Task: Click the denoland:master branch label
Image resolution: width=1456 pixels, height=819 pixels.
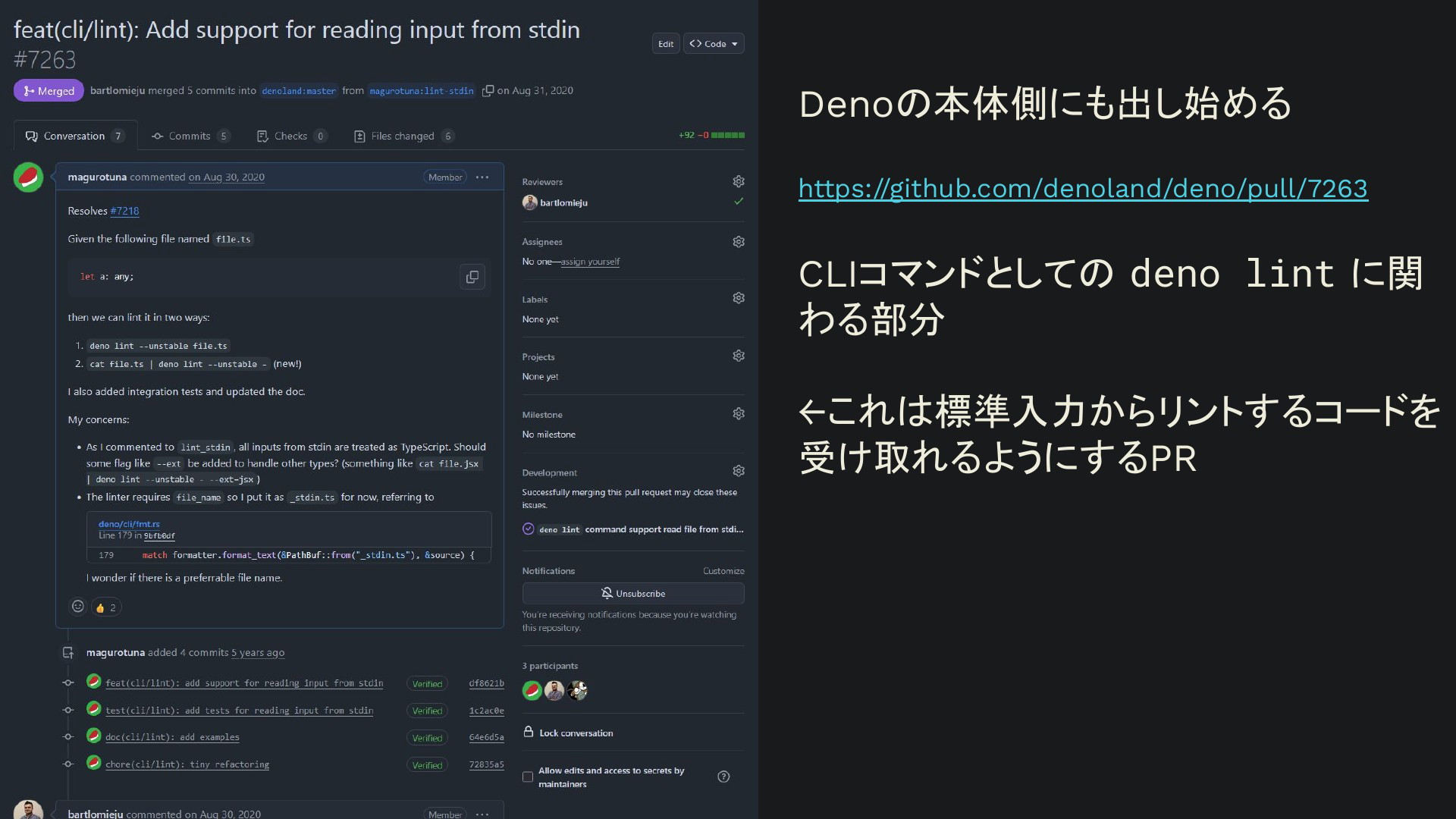Action: (x=299, y=91)
